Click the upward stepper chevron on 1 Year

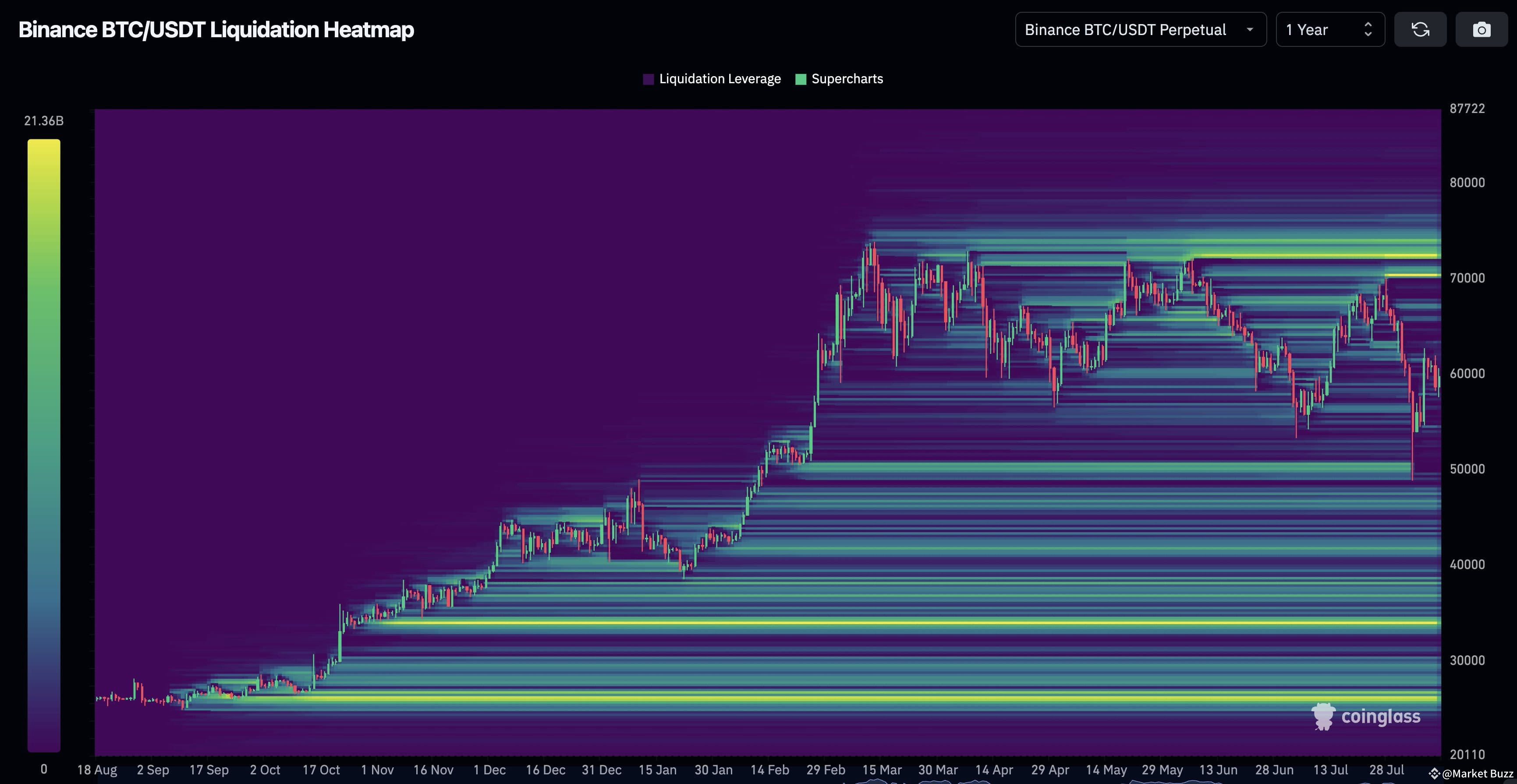click(1368, 25)
